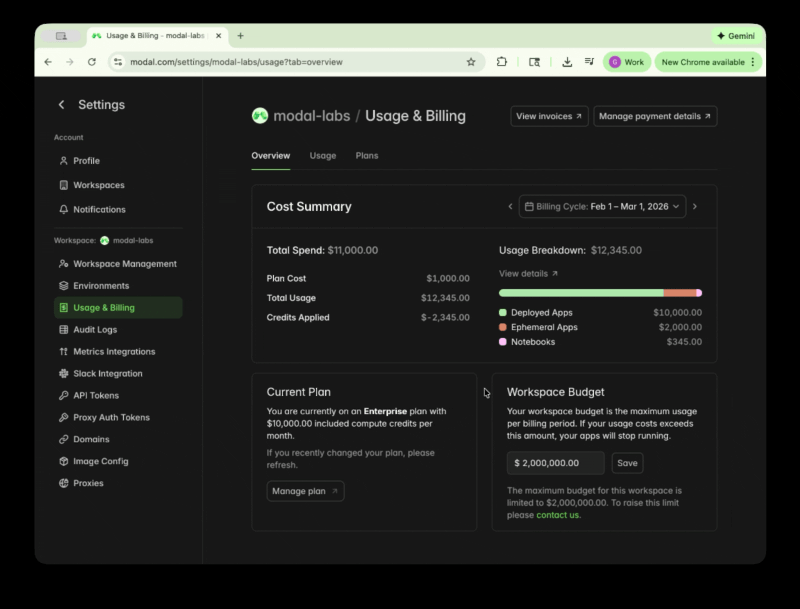
Task: Open Profile from the sidebar
Action: pos(86,161)
